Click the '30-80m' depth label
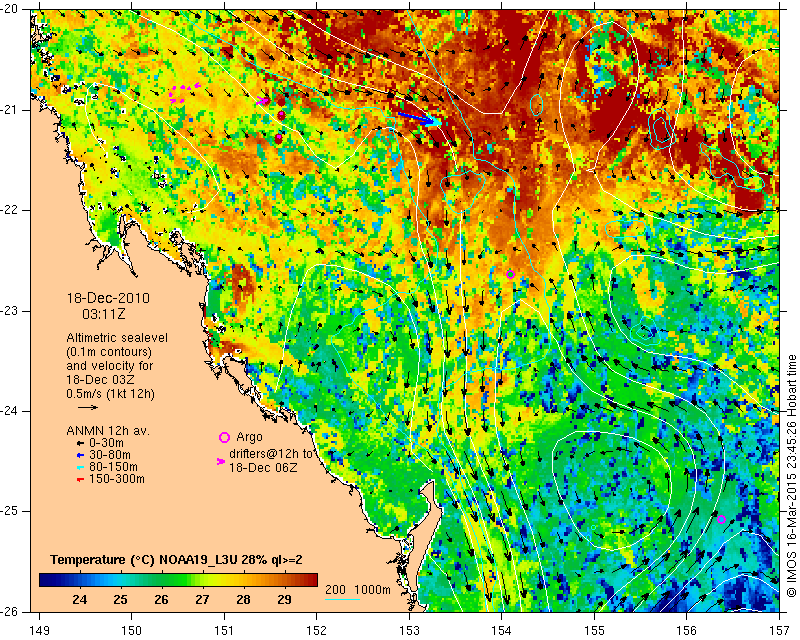Image resolution: width=800 pixels, height=640 pixels. click(x=110, y=455)
